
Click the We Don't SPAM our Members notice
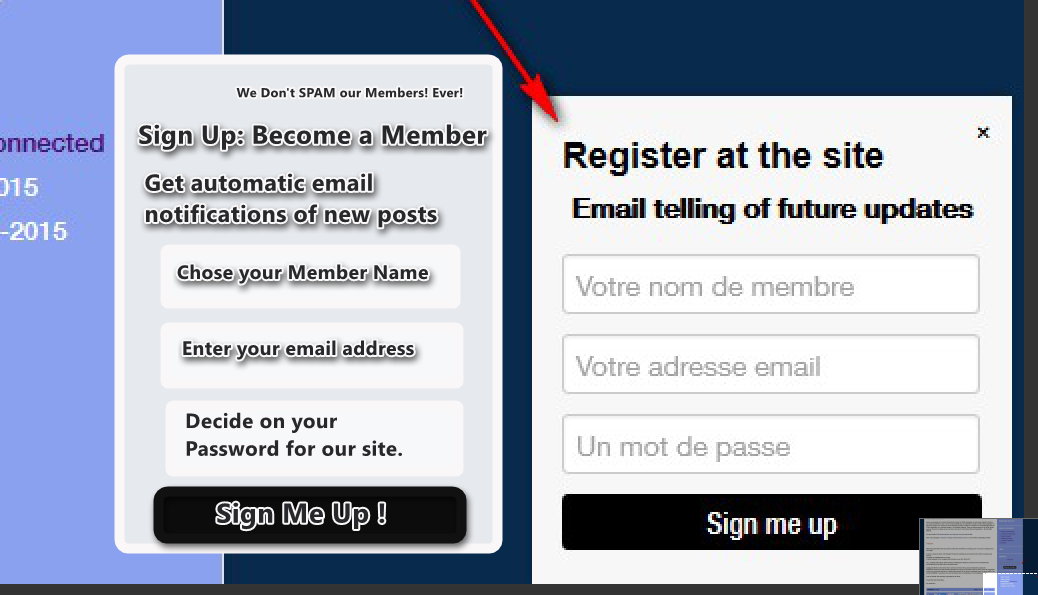(x=350, y=93)
